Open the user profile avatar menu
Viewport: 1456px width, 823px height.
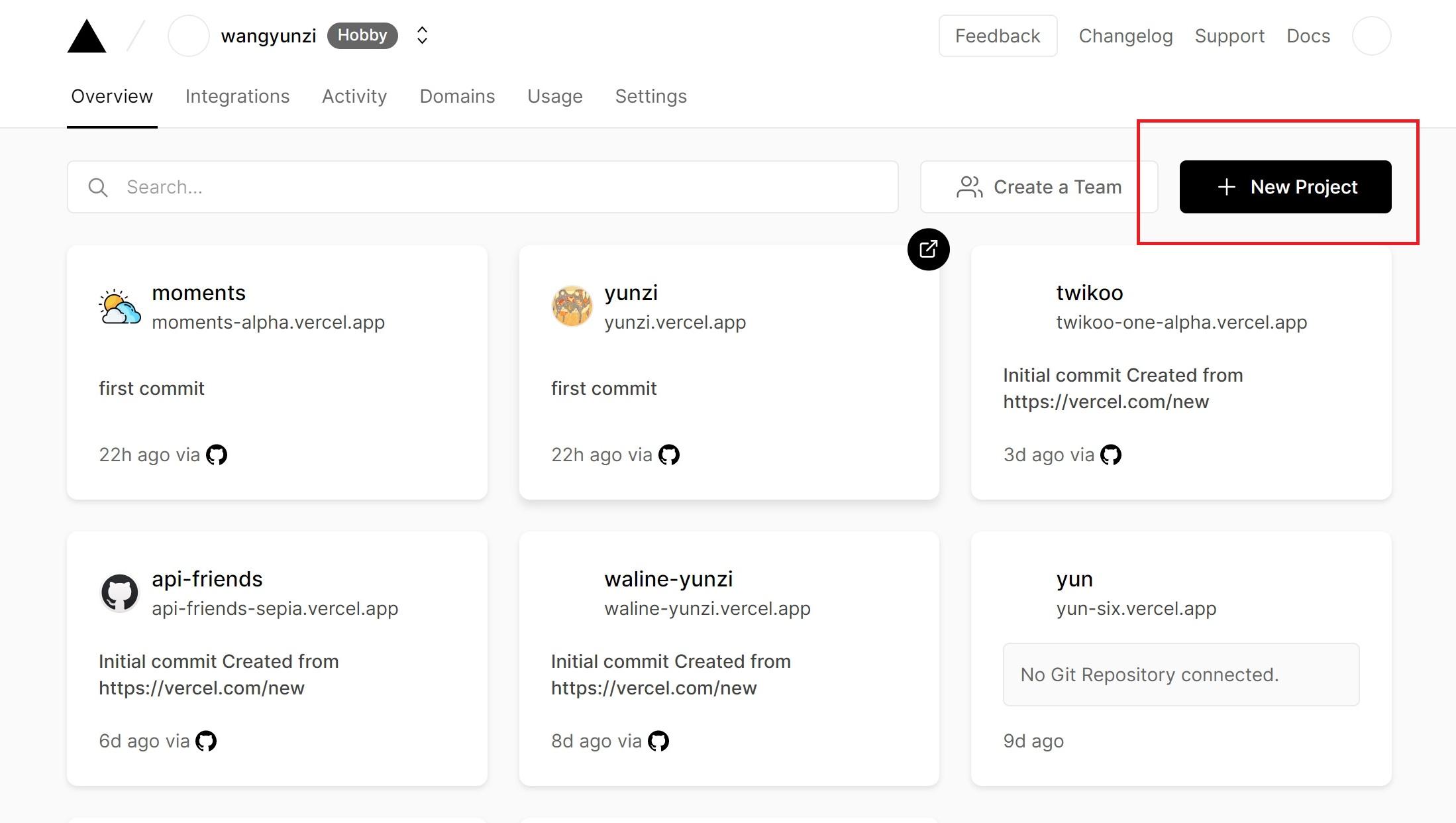point(1371,36)
